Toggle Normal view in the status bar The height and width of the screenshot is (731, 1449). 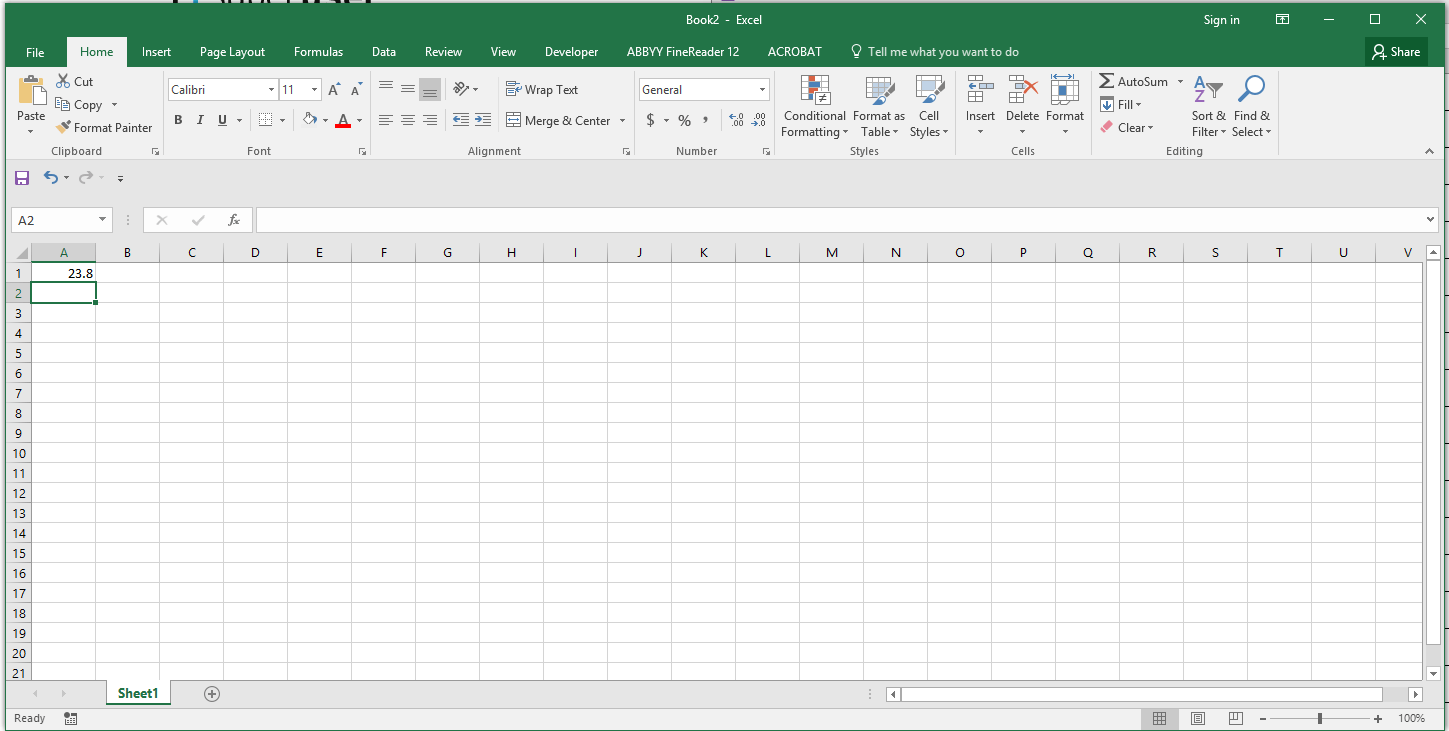(1160, 718)
